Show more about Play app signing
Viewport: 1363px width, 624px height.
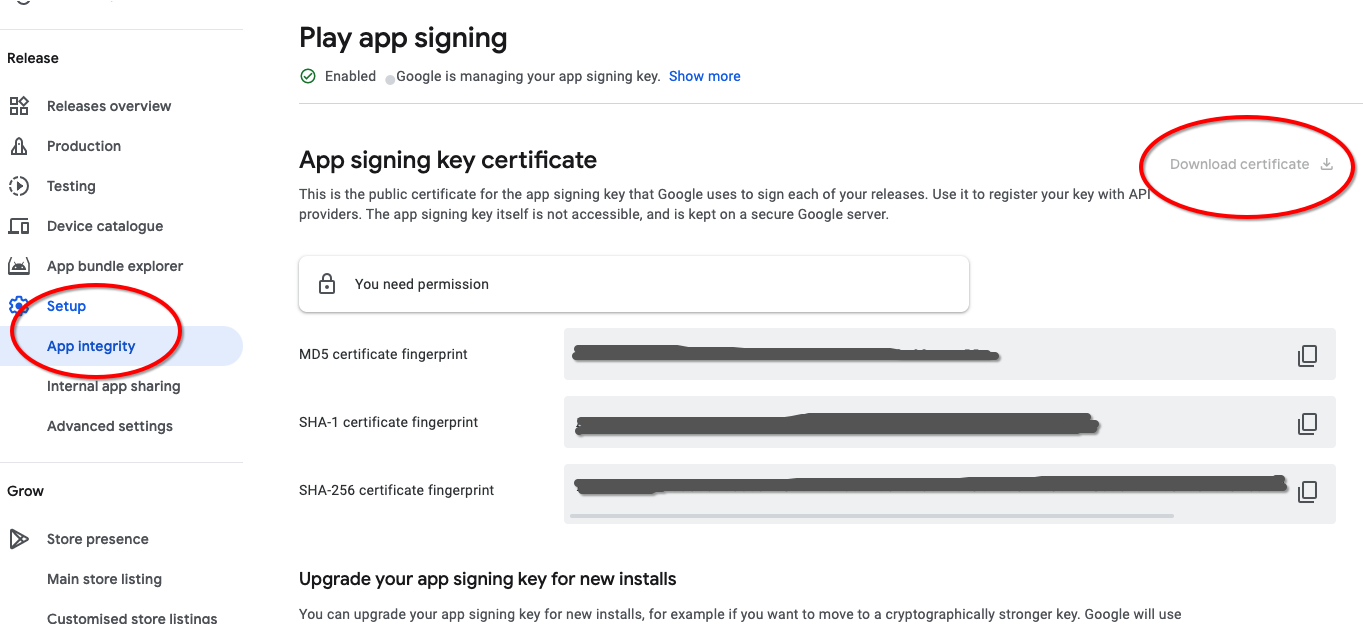pos(704,76)
